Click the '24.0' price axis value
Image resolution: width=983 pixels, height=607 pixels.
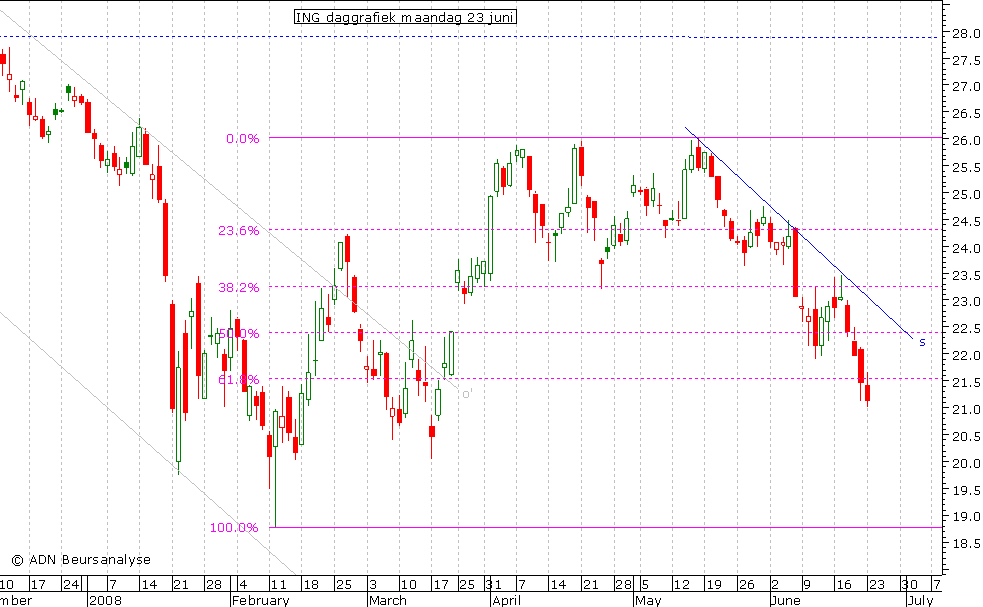click(966, 248)
